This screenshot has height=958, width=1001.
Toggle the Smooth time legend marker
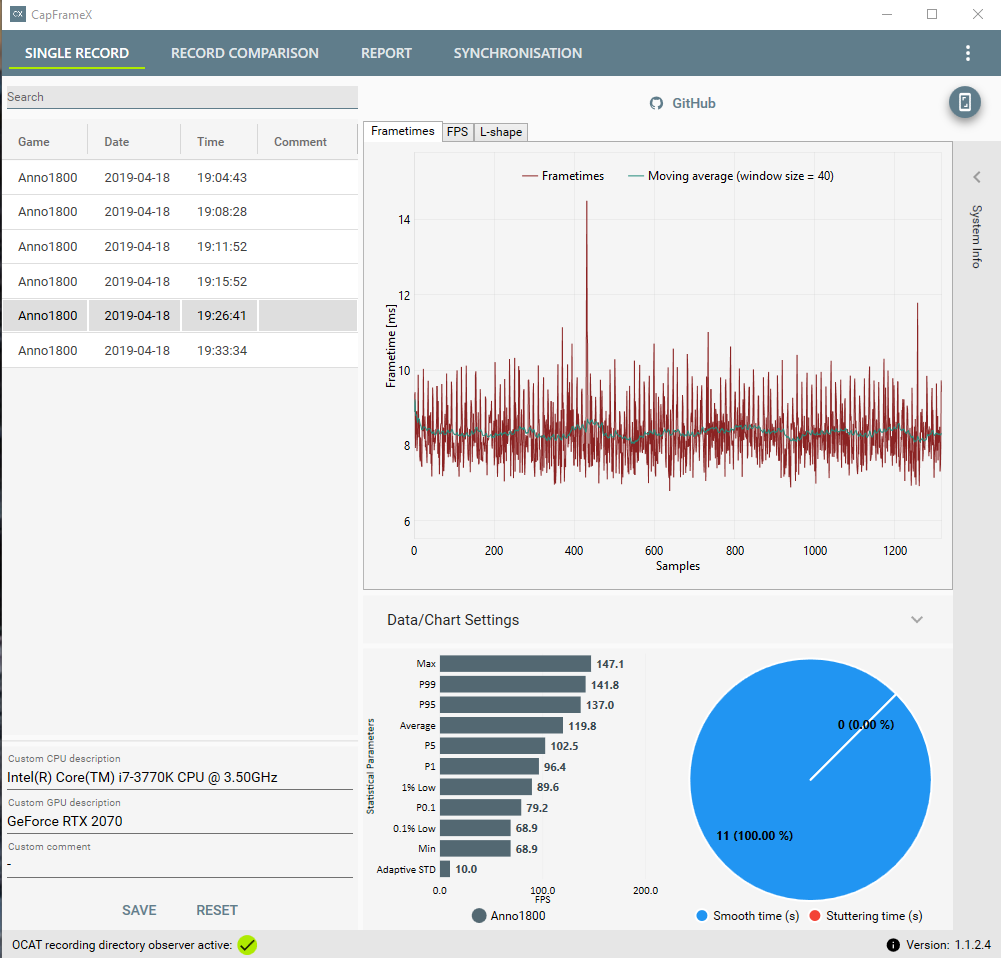pos(702,916)
